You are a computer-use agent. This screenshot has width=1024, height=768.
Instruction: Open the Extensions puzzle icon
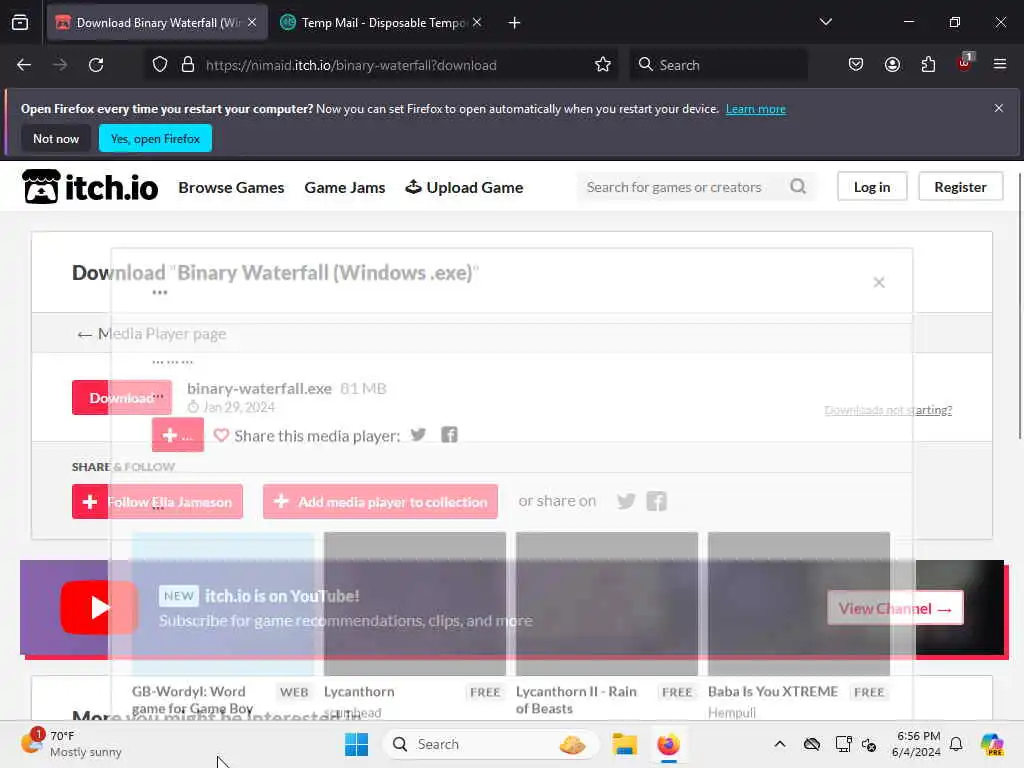928,65
